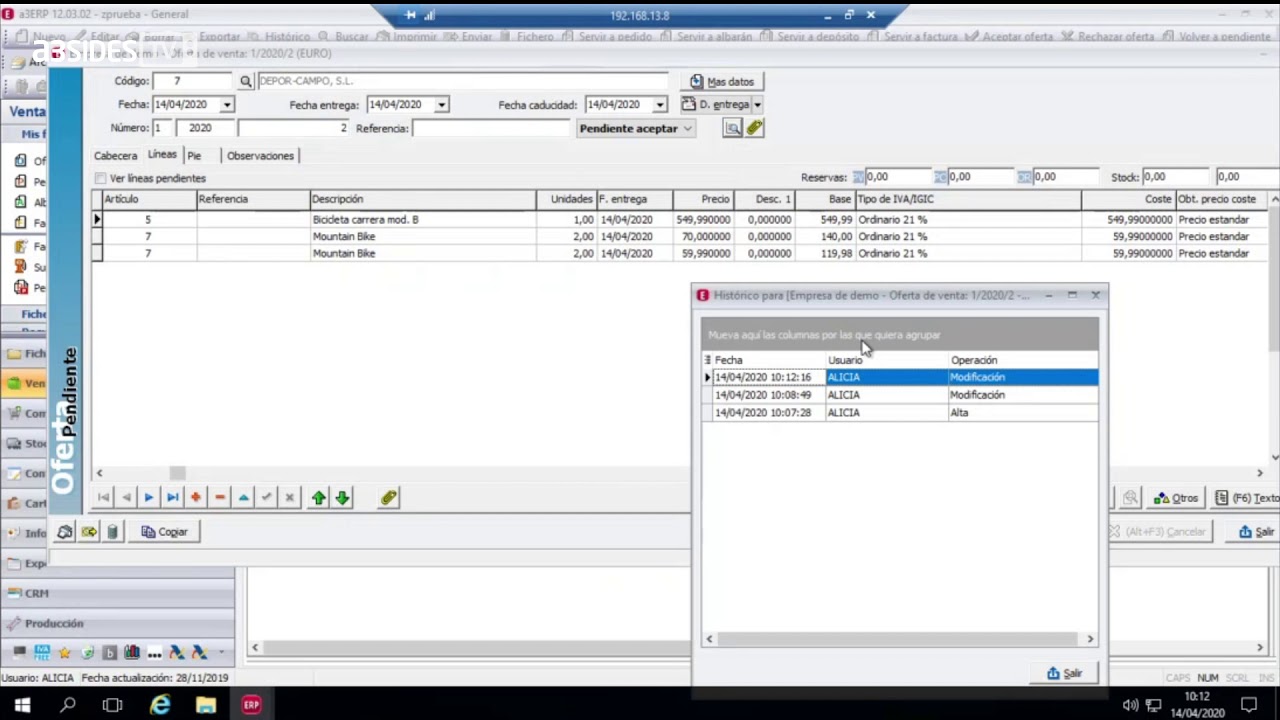1280x720 pixels.
Task: Click price cell 70,000000
Action: pyautogui.click(x=704, y=237)
